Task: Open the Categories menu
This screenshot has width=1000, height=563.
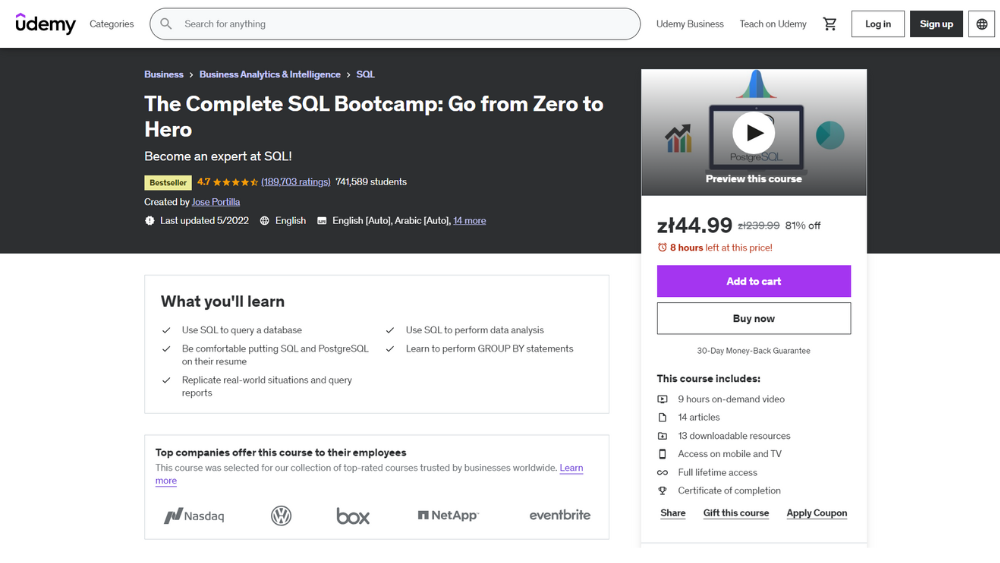Action: coord(112,24)
